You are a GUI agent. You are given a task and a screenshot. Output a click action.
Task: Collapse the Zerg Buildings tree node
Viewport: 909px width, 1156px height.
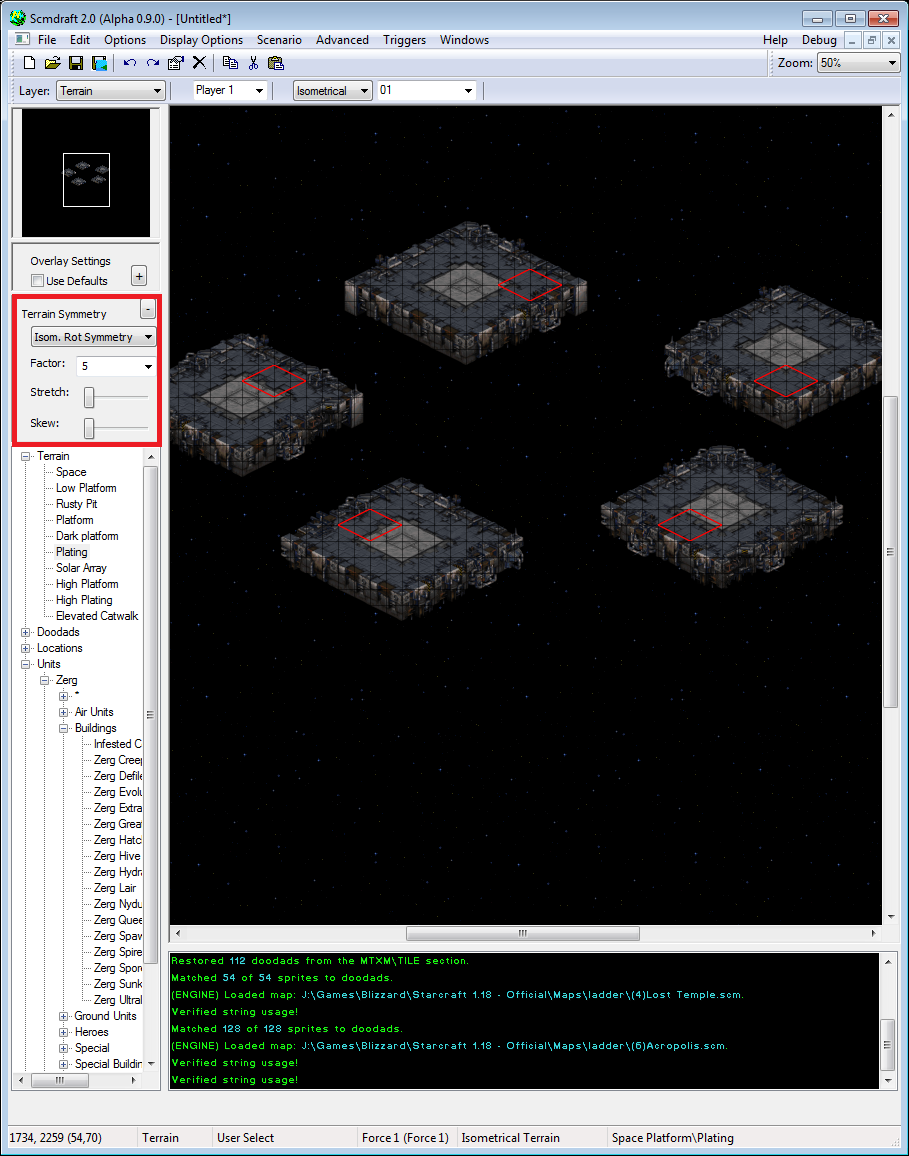(64, 728)
